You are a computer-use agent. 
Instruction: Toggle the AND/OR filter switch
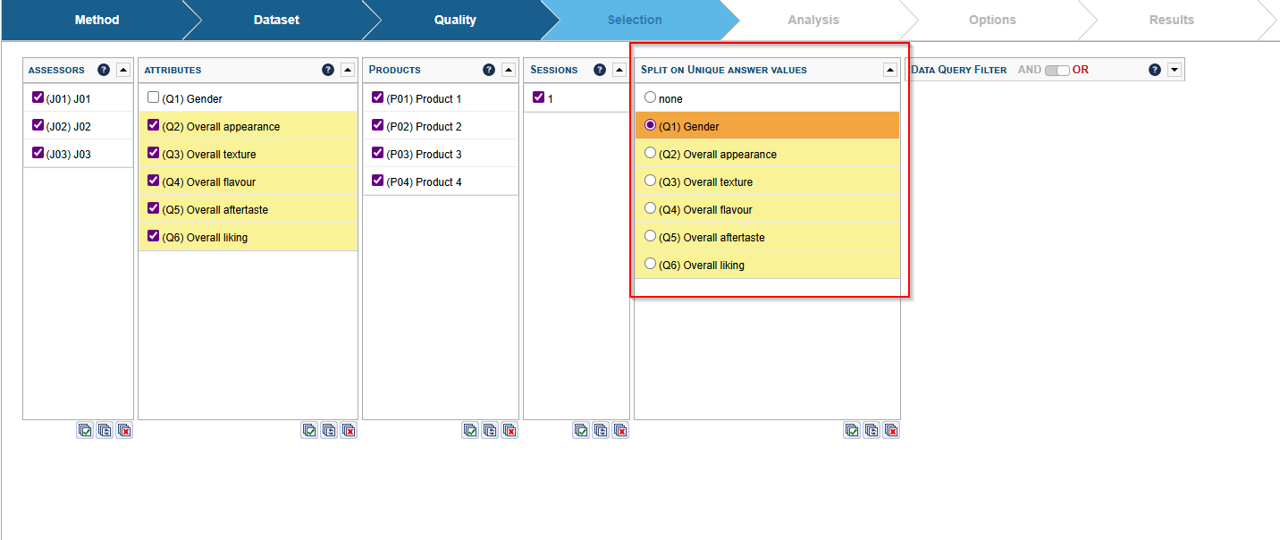pyautogui.click(x=1056, y=70)
